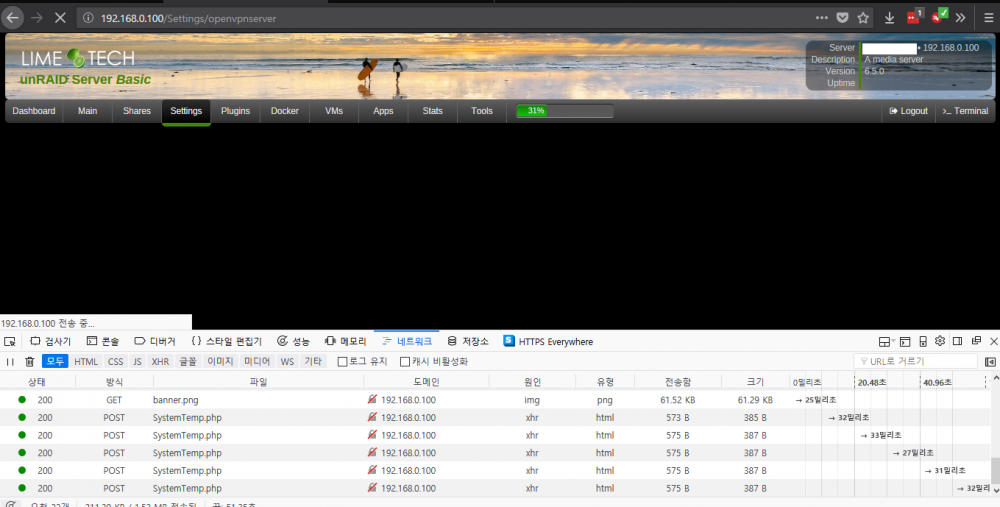Open the 성능 (Performance) tab

293,342
